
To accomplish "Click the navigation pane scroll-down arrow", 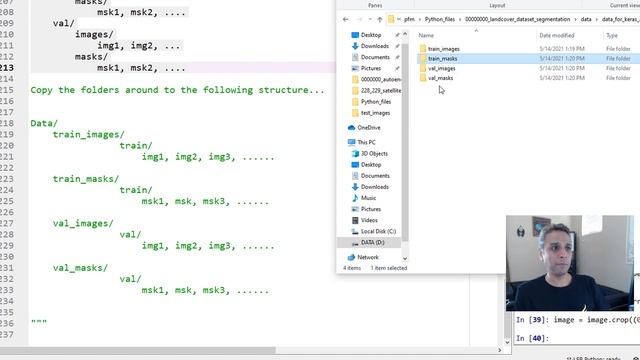I will [x=405, y=258].
